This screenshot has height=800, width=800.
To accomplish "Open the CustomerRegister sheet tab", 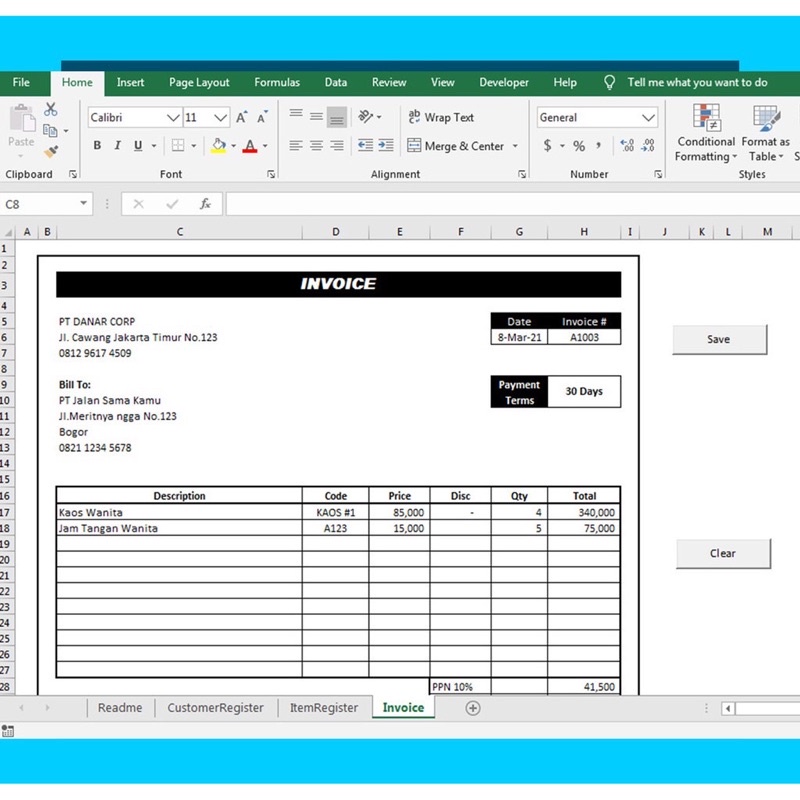I will (215, 708).
